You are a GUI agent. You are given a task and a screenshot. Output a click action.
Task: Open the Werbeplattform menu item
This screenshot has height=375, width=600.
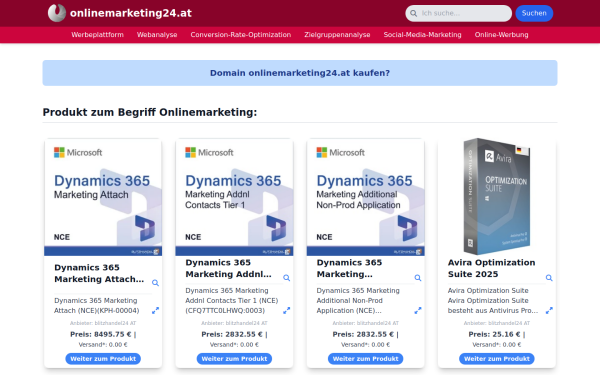pyautogui.click(x=98, y=35)
